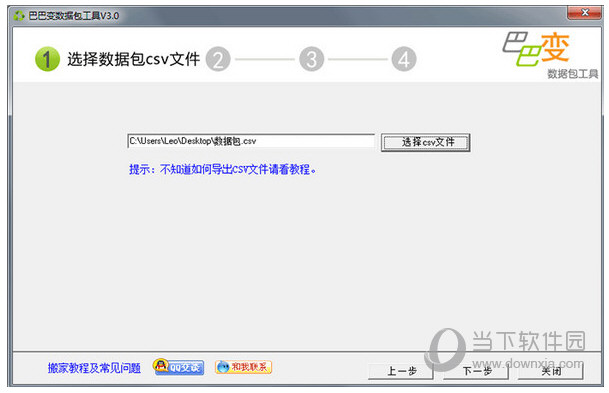609x393 pixels.
Task: Click the progress line between steps 2 and 3
Action: point(265,59)
